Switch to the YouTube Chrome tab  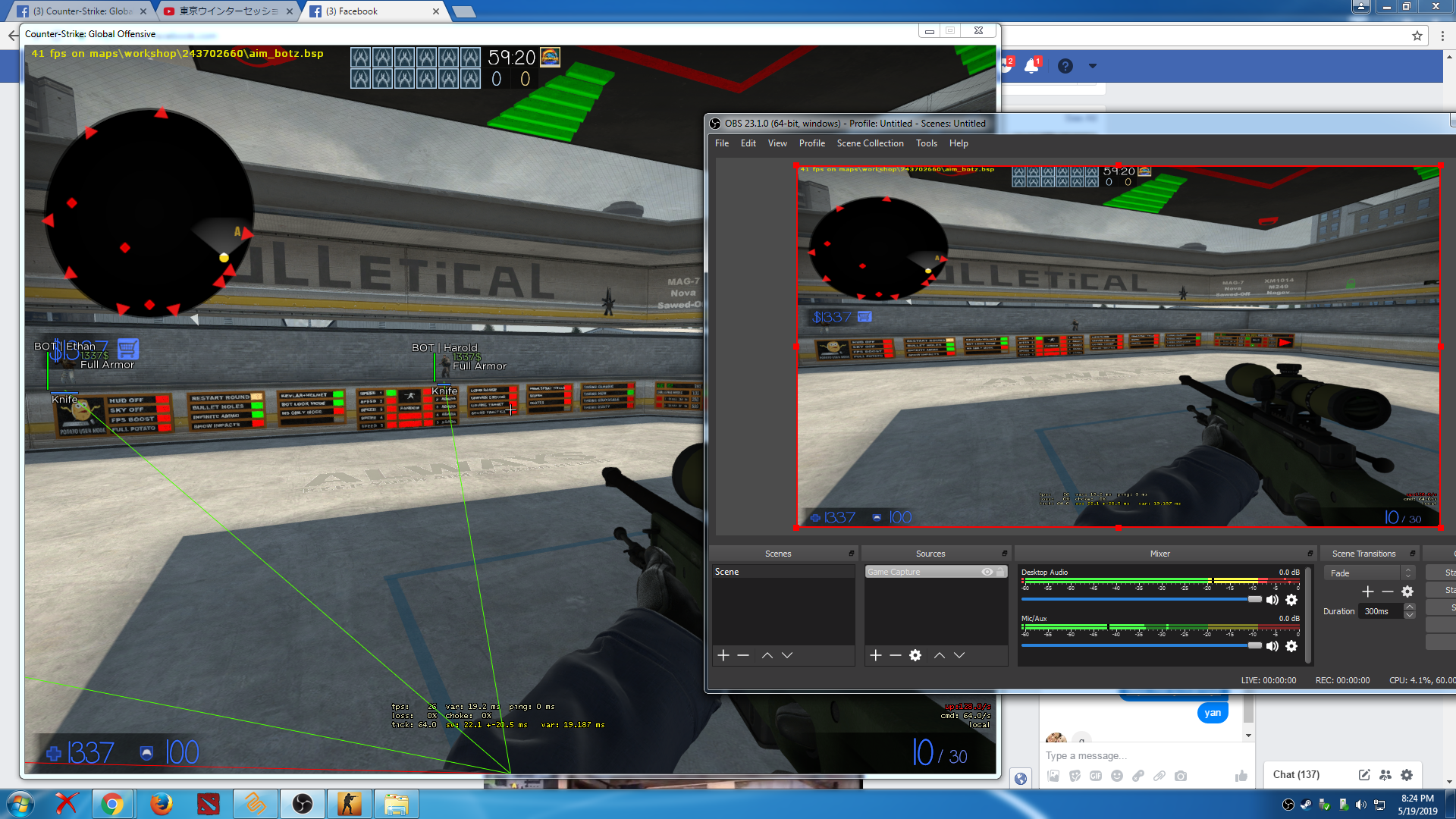227,11
